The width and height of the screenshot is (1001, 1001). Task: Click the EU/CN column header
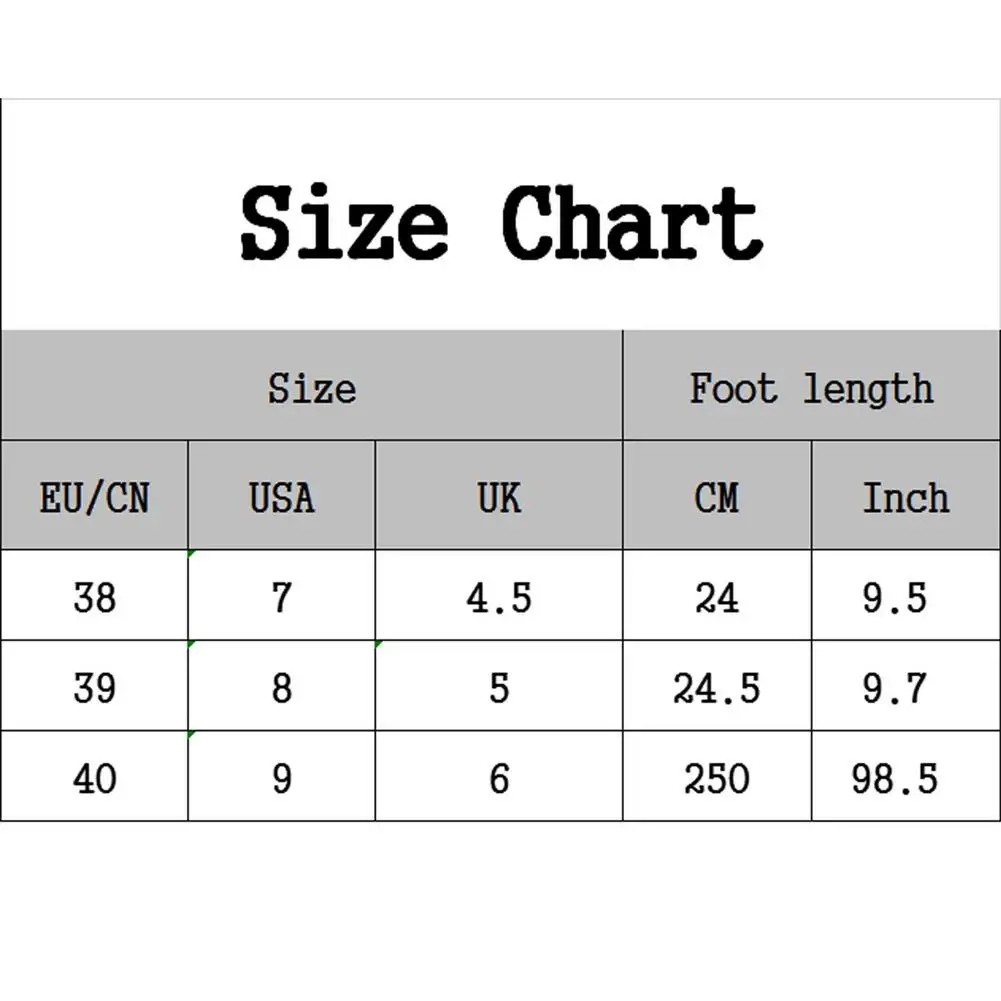(94, 496)
